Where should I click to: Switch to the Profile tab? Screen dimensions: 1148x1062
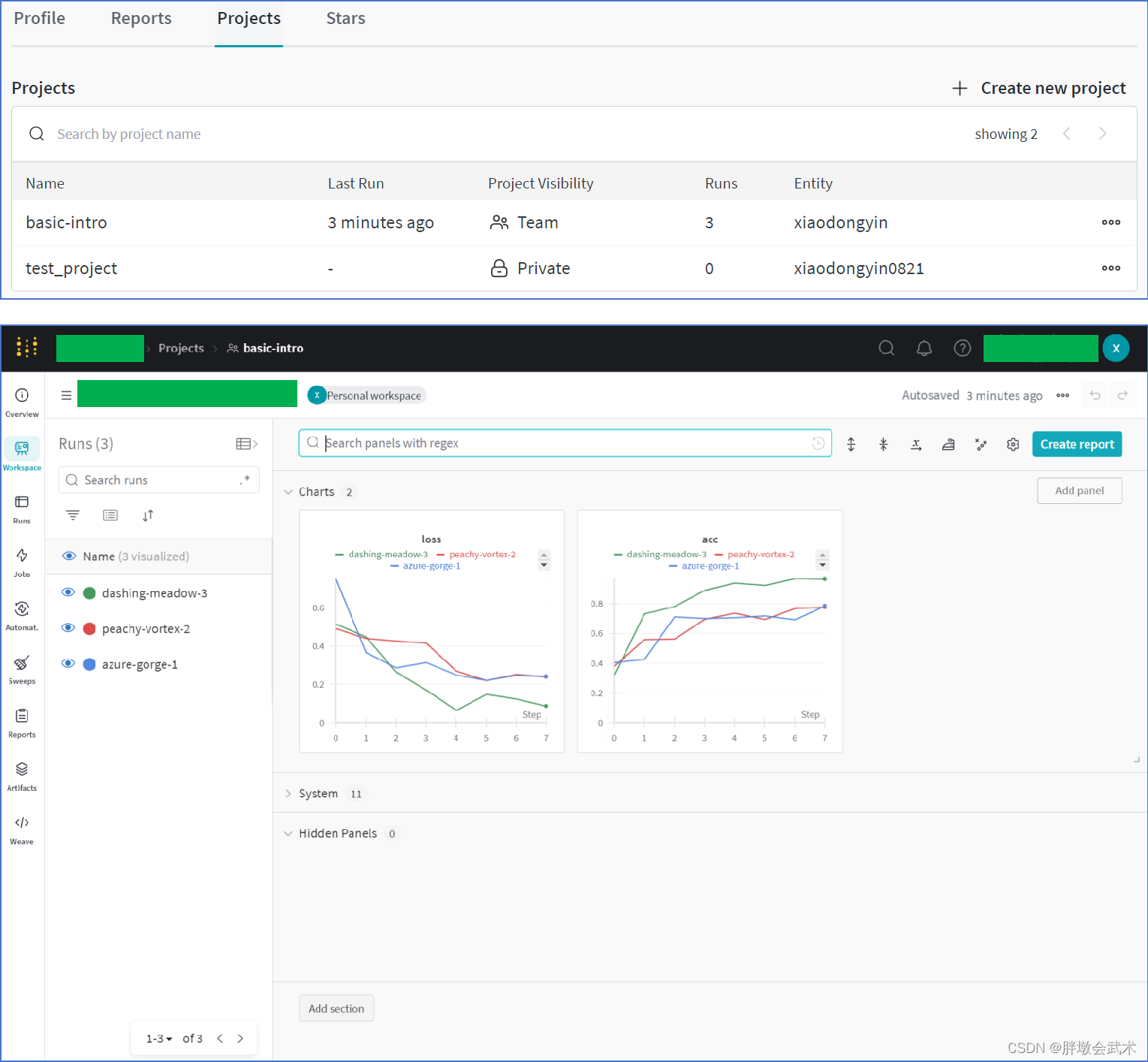pyautogui.click(x=40, y=19)
